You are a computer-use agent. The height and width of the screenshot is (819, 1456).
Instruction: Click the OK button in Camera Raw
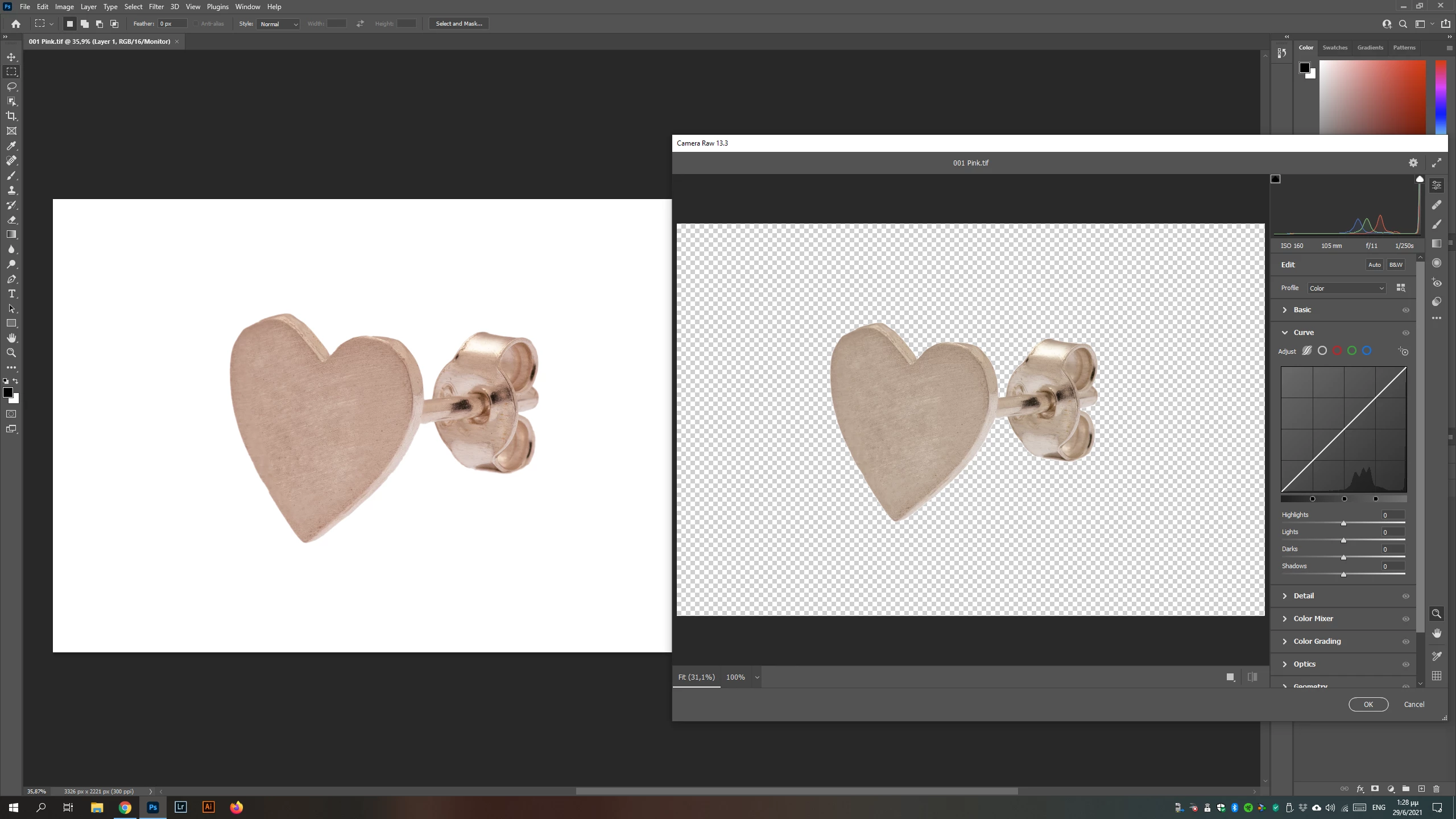coord(1368,704)
